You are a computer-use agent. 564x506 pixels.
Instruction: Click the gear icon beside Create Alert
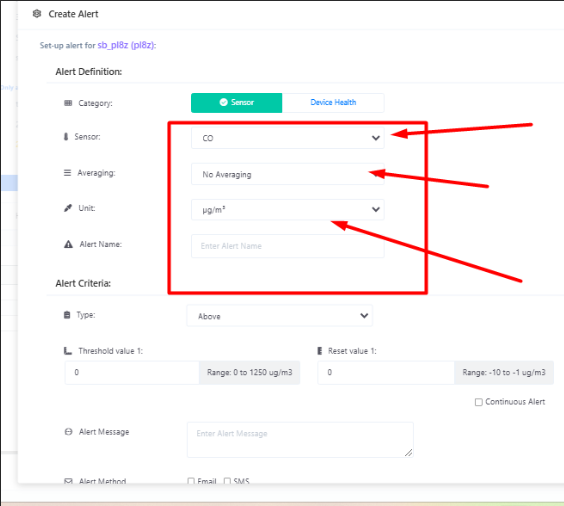37,14
